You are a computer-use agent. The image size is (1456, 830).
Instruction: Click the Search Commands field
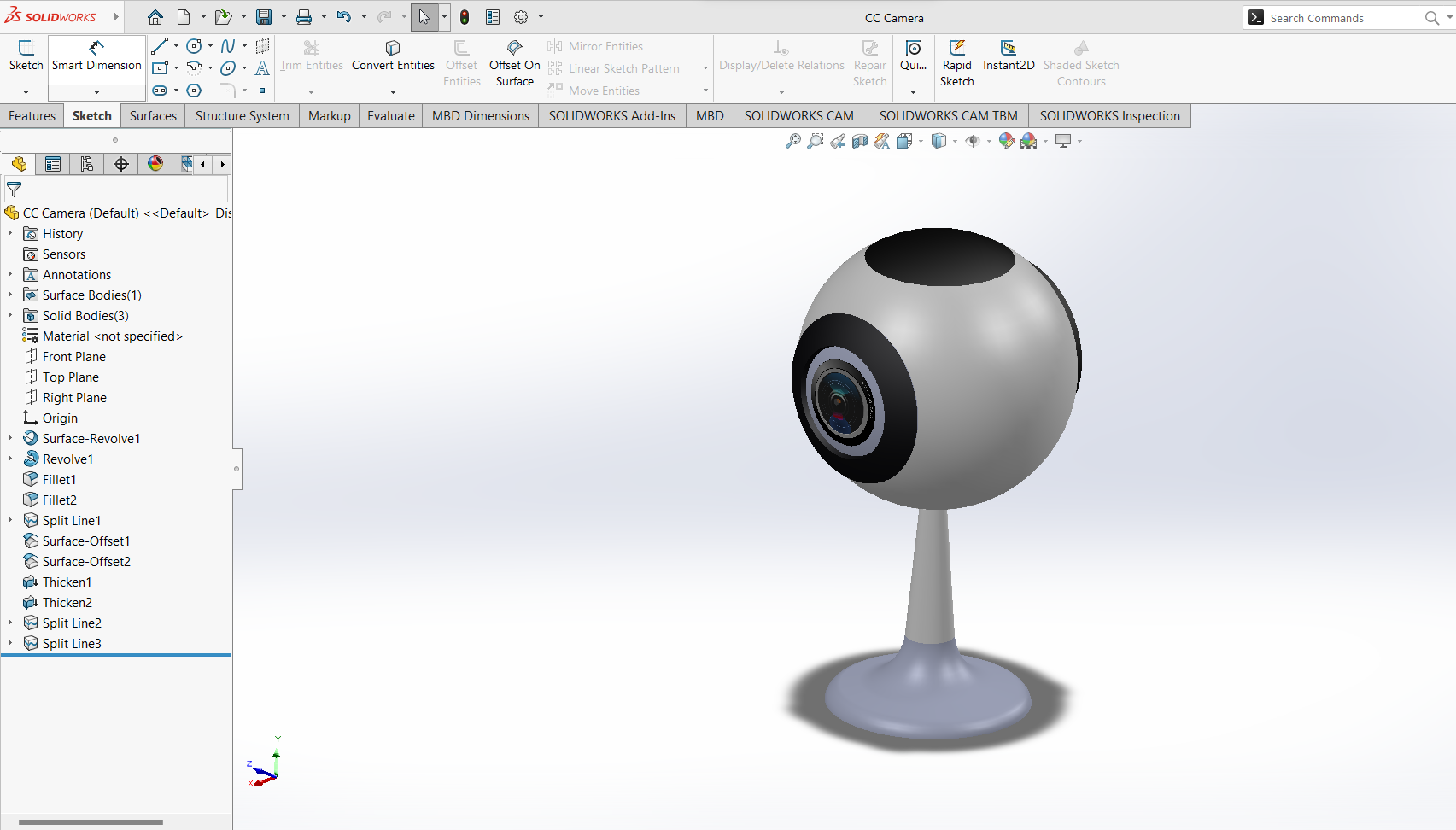point(1341,18)
